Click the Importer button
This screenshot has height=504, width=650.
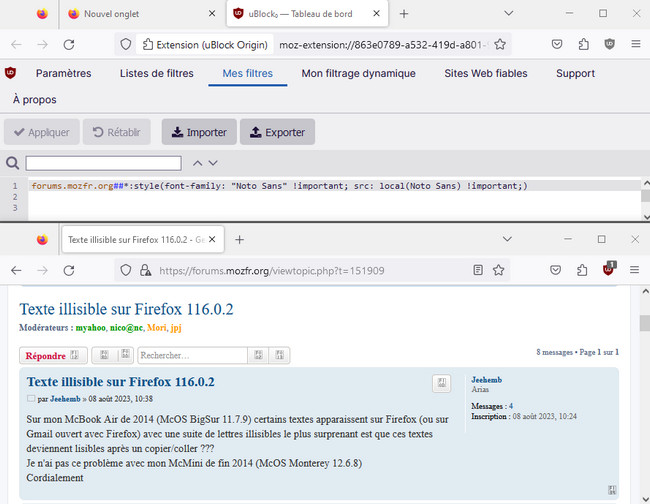coord(199,132)
